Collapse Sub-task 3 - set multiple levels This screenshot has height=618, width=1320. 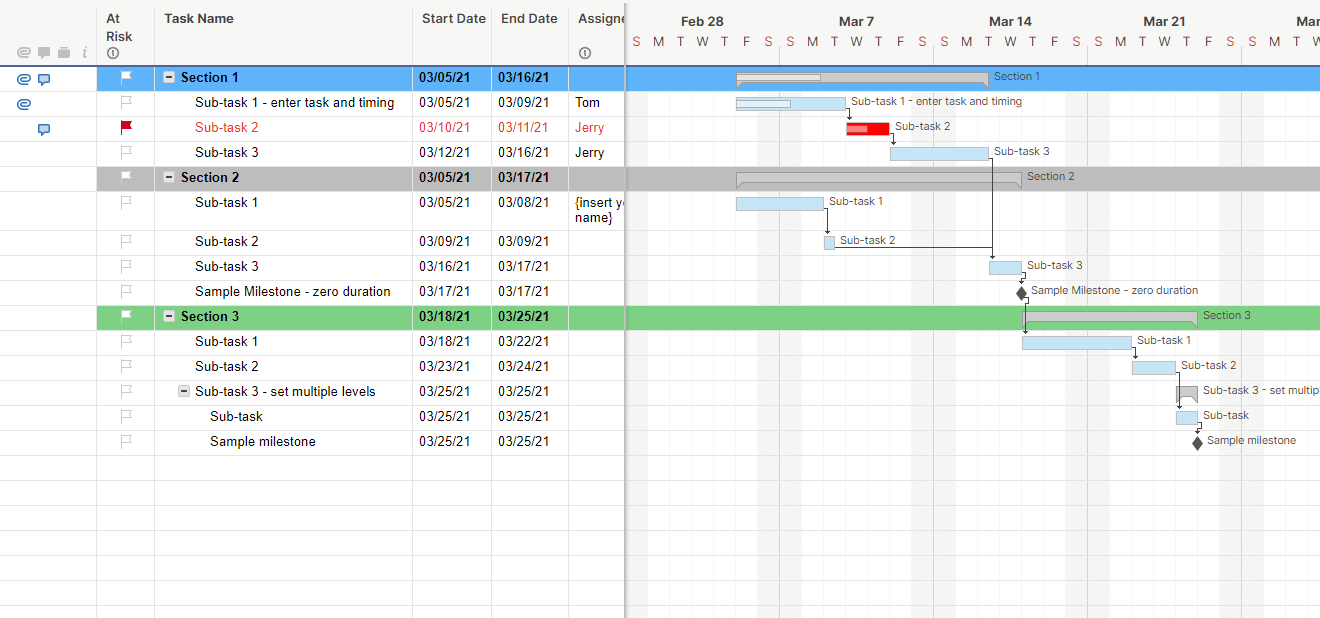[x=184, y=391]
